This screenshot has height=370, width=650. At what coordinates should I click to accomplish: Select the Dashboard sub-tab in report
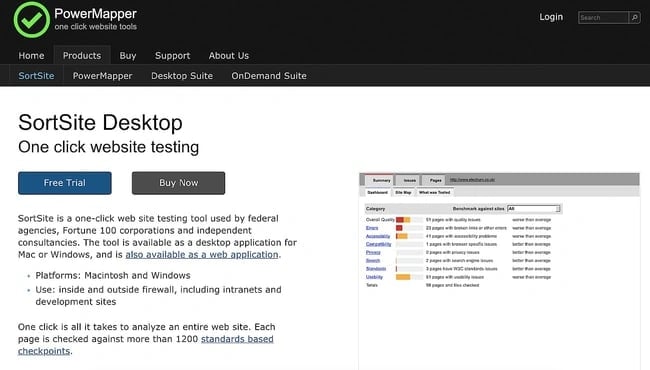(x=377, y=192)
